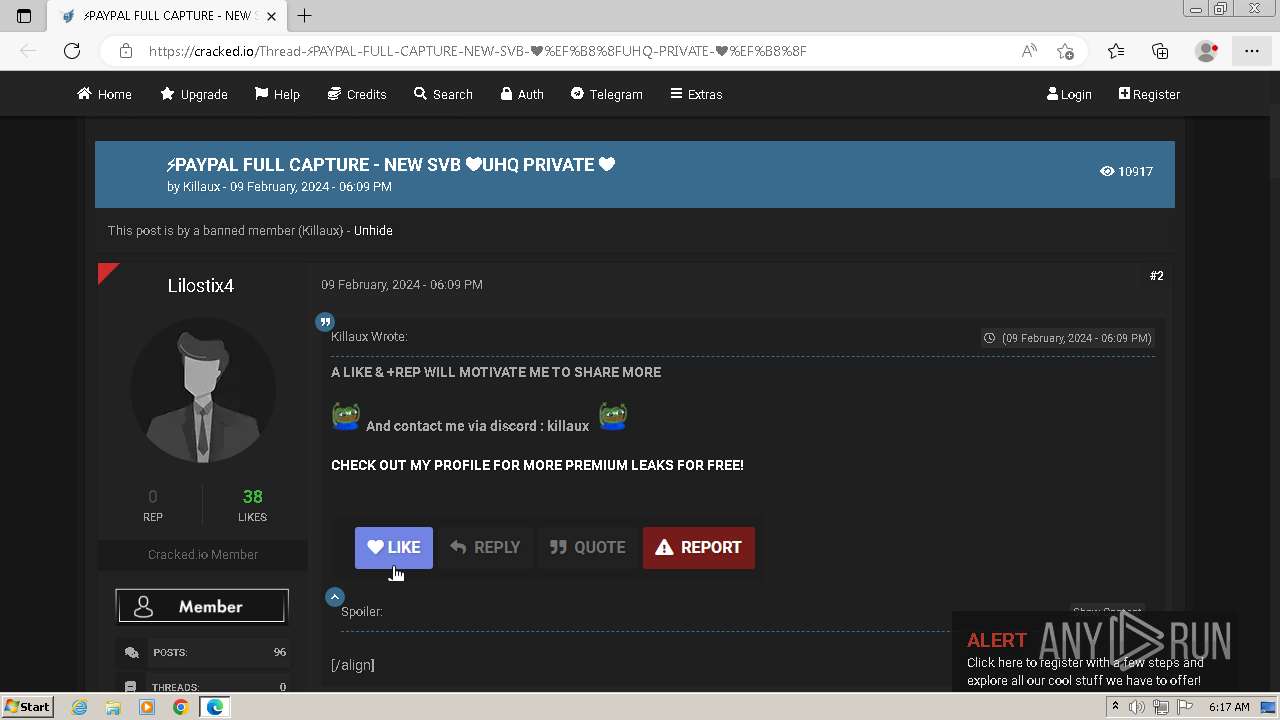1280x720 pixels.
Task: Click the 'Cracked.io Member' user title
Action: 203,555
